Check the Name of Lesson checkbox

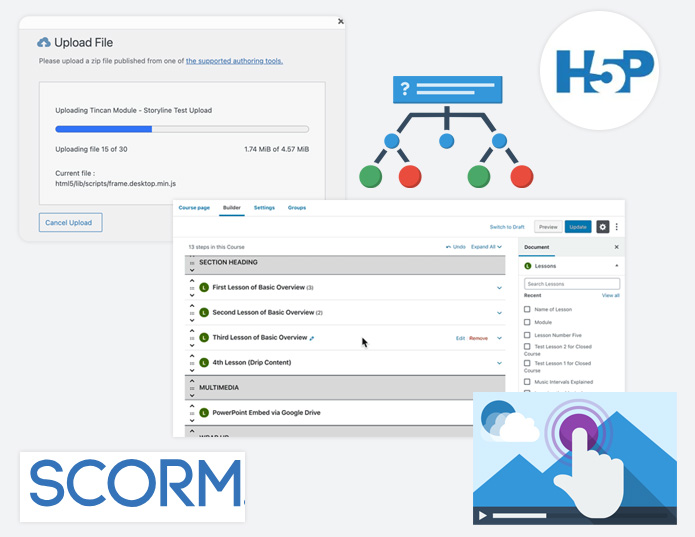pos(528,309)
